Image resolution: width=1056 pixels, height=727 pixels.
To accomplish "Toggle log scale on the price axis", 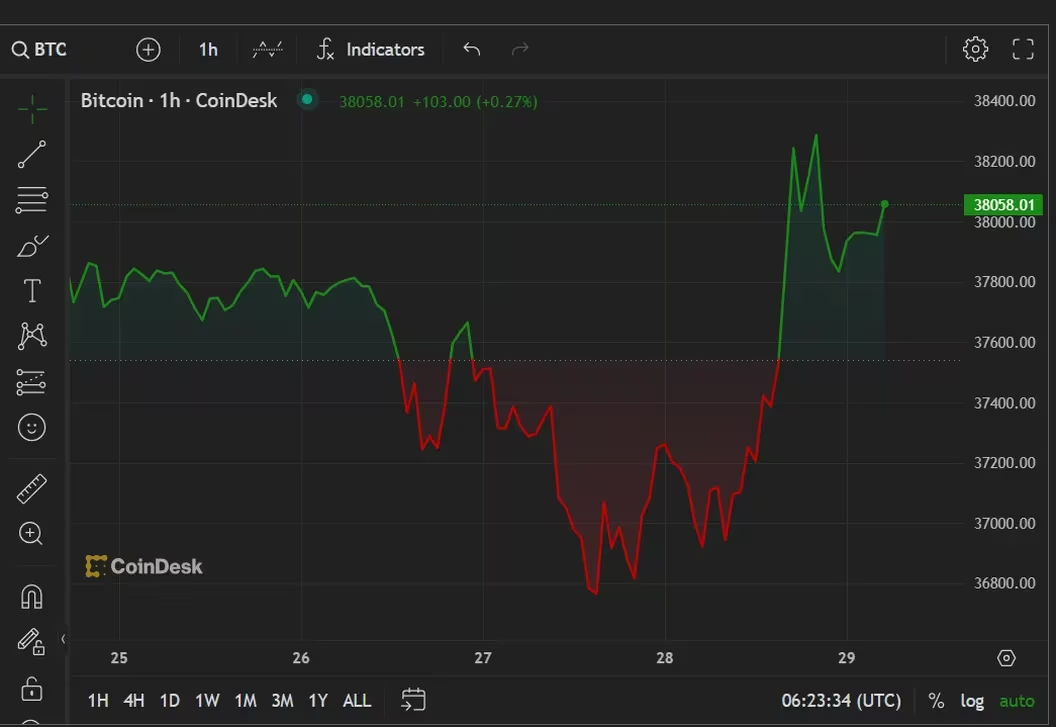I will point(972,701).
